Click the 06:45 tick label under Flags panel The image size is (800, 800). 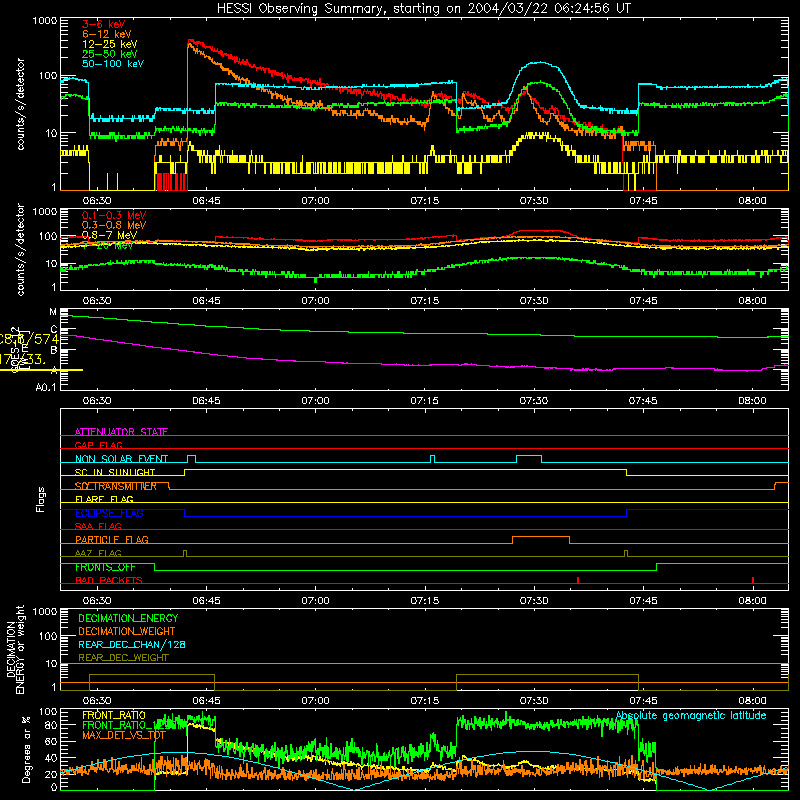click(x=206, y=601)
